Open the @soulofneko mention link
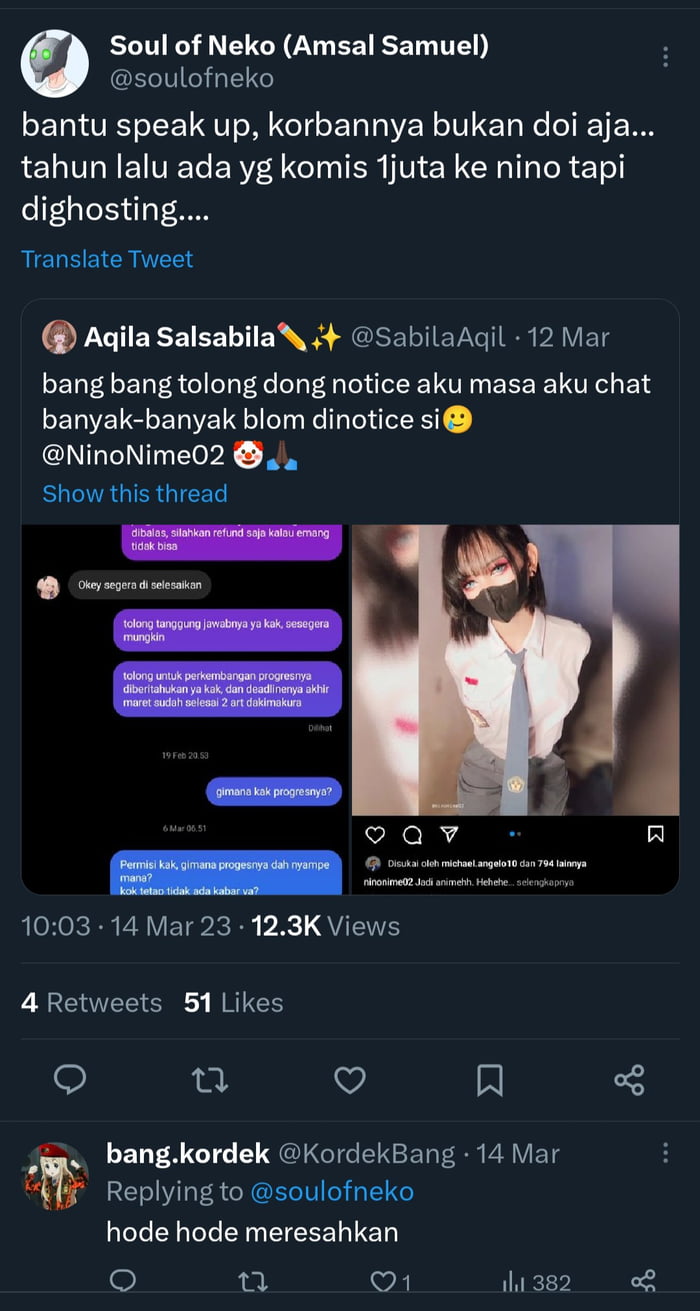 (331, 1191)
